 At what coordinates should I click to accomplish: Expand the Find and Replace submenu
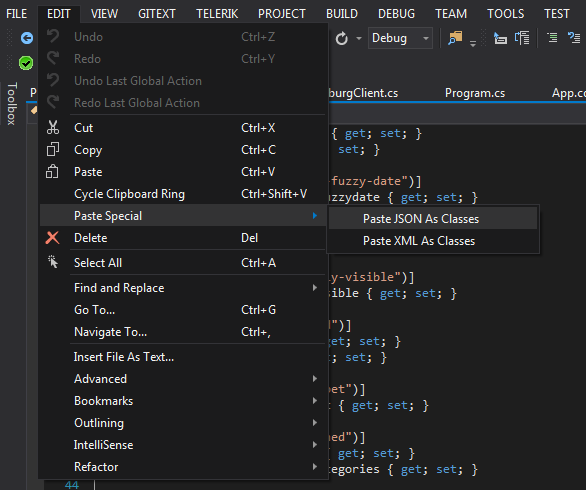(x=183, y=288)
